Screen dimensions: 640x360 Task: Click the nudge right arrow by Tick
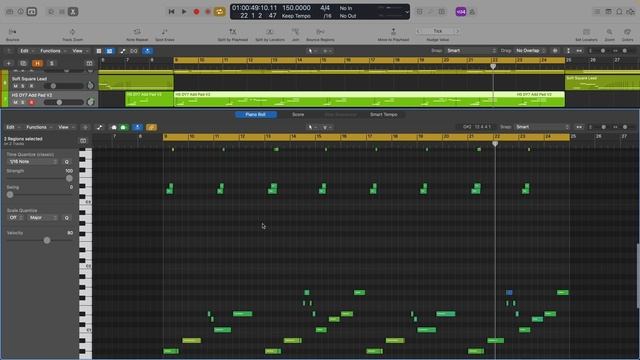[x=458, y=31]
